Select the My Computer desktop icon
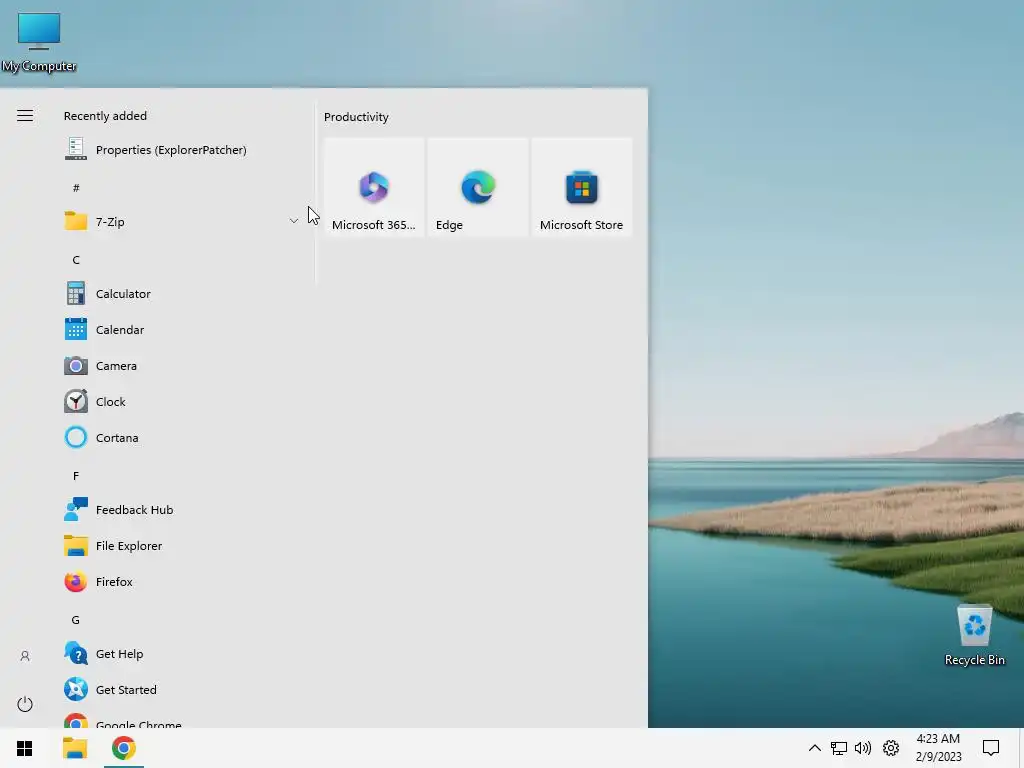Screen dimensions: 1024x768 pos(39,42)
